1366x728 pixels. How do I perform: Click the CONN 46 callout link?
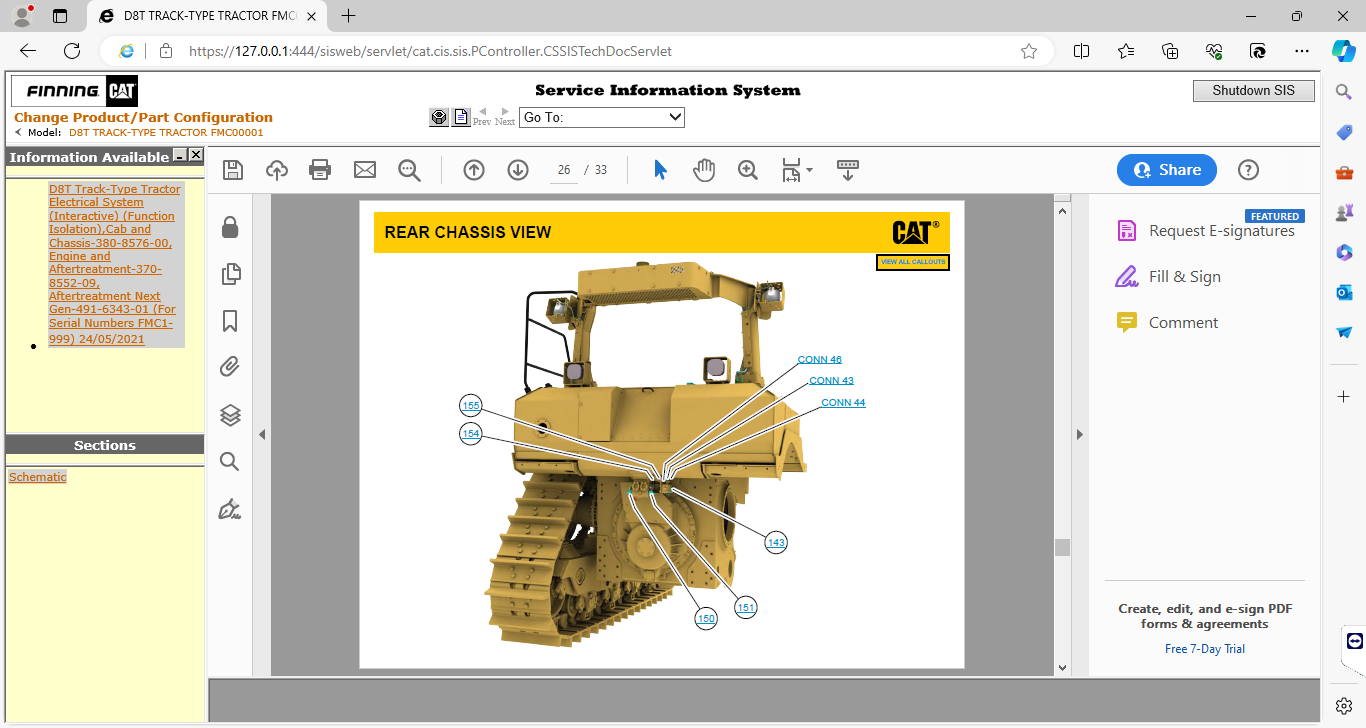tap(820, 359)
